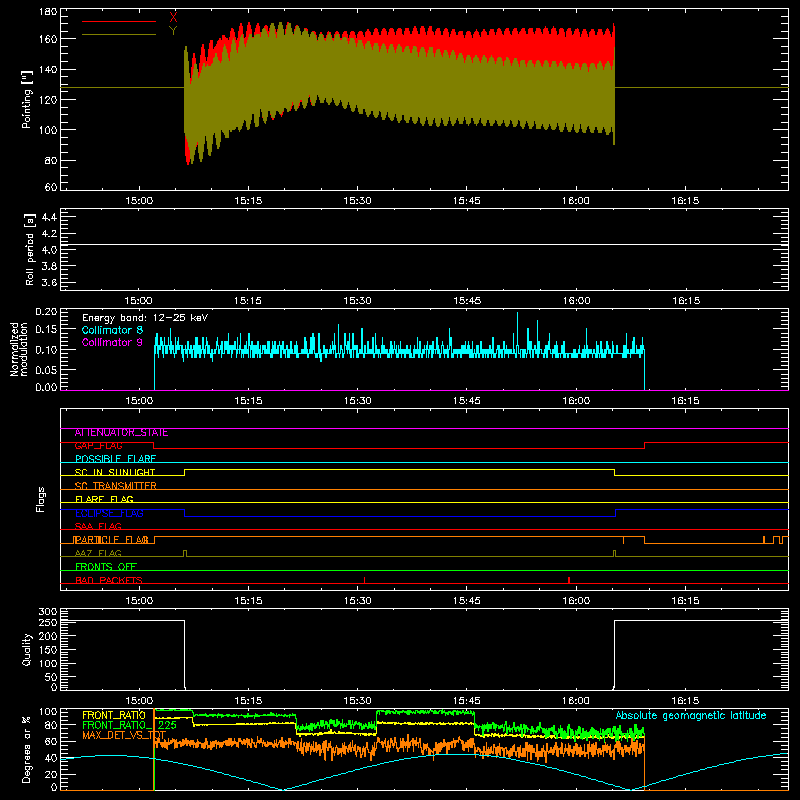Click the 15:15 tick under the Flags plot
Viewport: 800px width, 800px height.
[x=248, y=601]
